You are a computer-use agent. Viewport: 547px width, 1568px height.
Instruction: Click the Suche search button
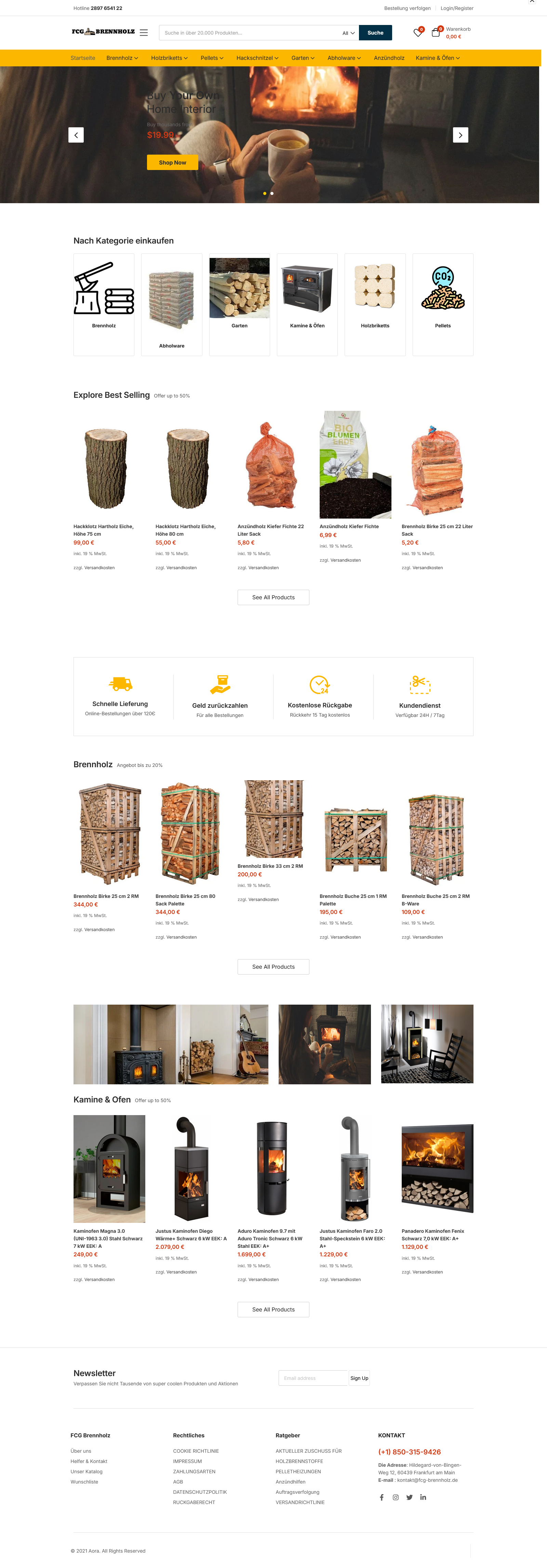tap(375, 33)
